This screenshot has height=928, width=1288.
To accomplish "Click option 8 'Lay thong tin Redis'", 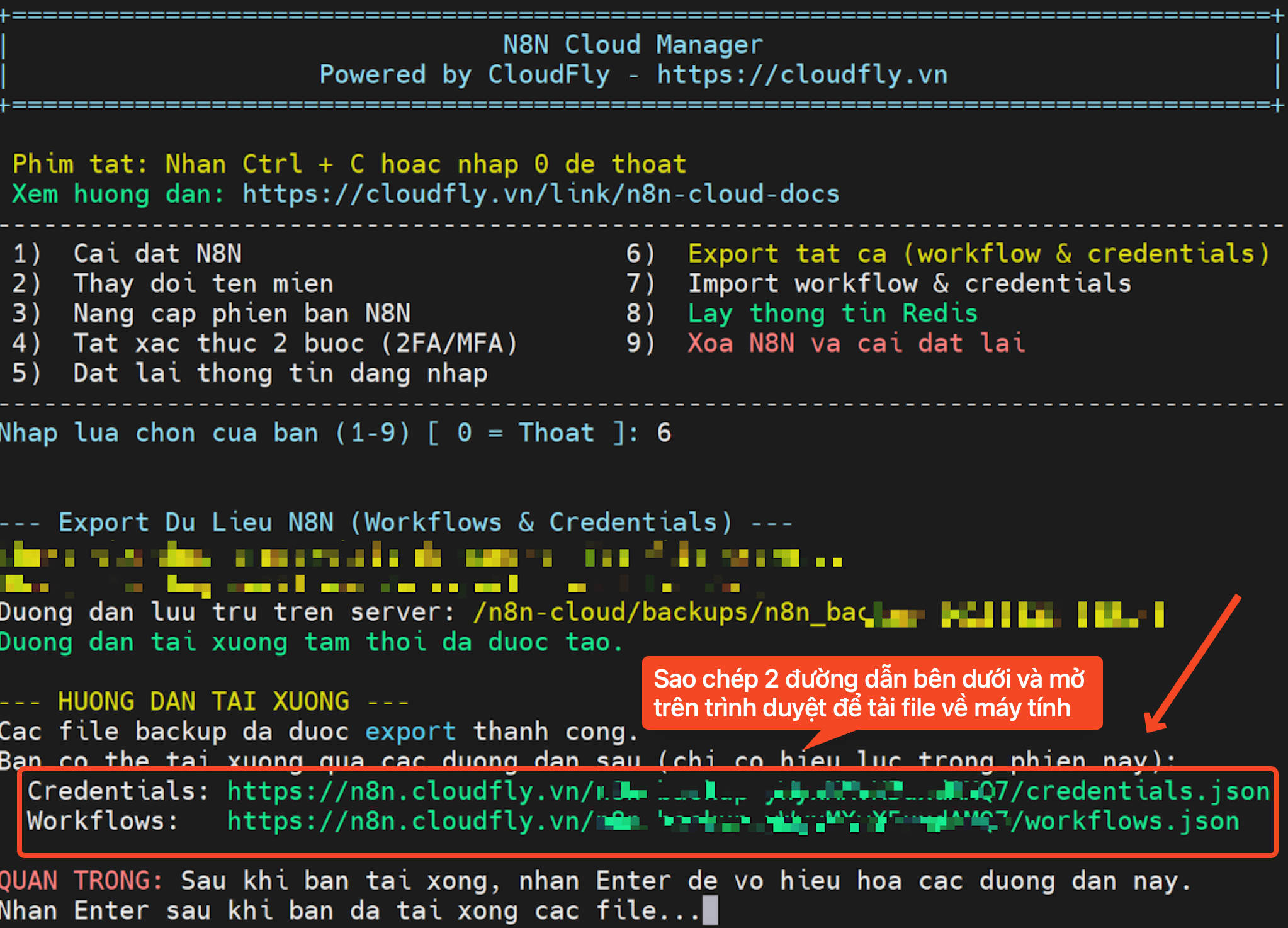I will point(833,313).
